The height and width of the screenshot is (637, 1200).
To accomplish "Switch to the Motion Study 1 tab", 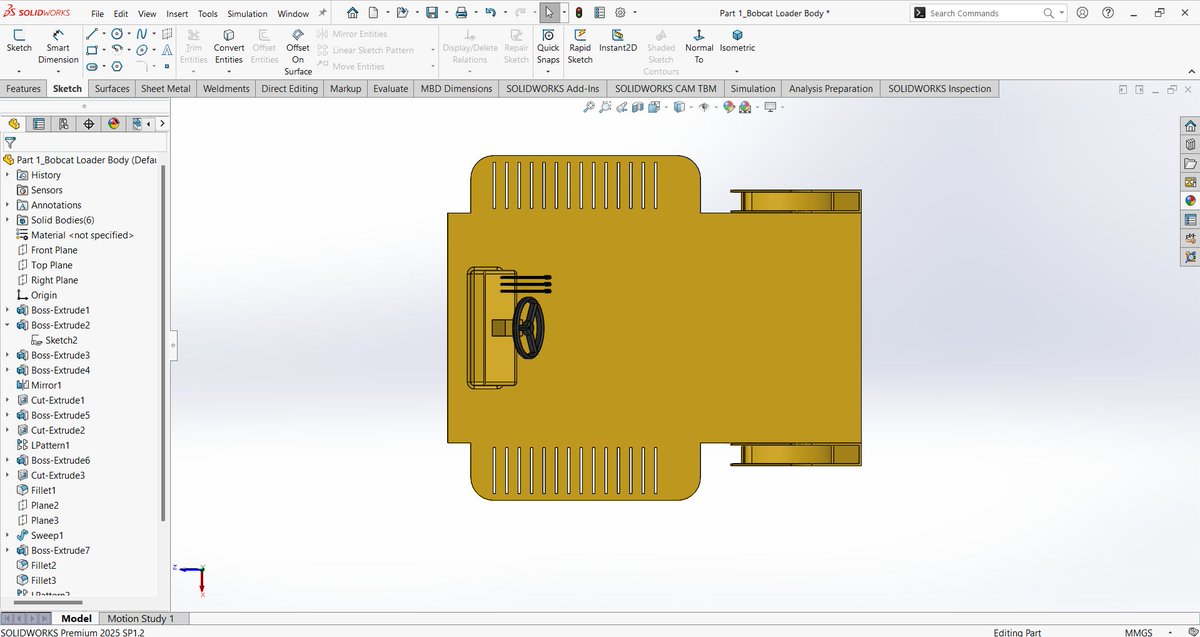I will coord(140,619).
